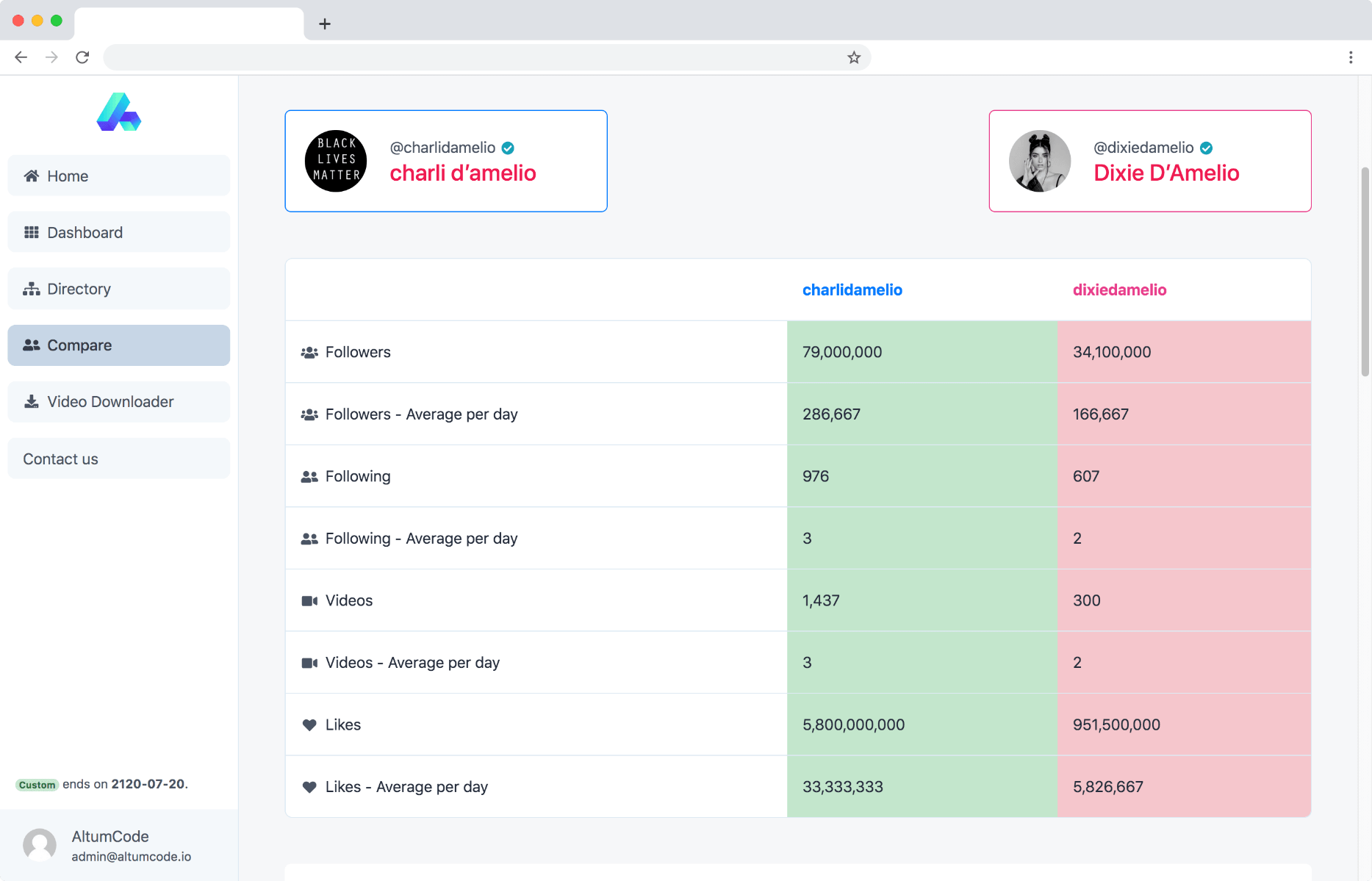Reload the page with refresh icon

click(x=82, y=57)
